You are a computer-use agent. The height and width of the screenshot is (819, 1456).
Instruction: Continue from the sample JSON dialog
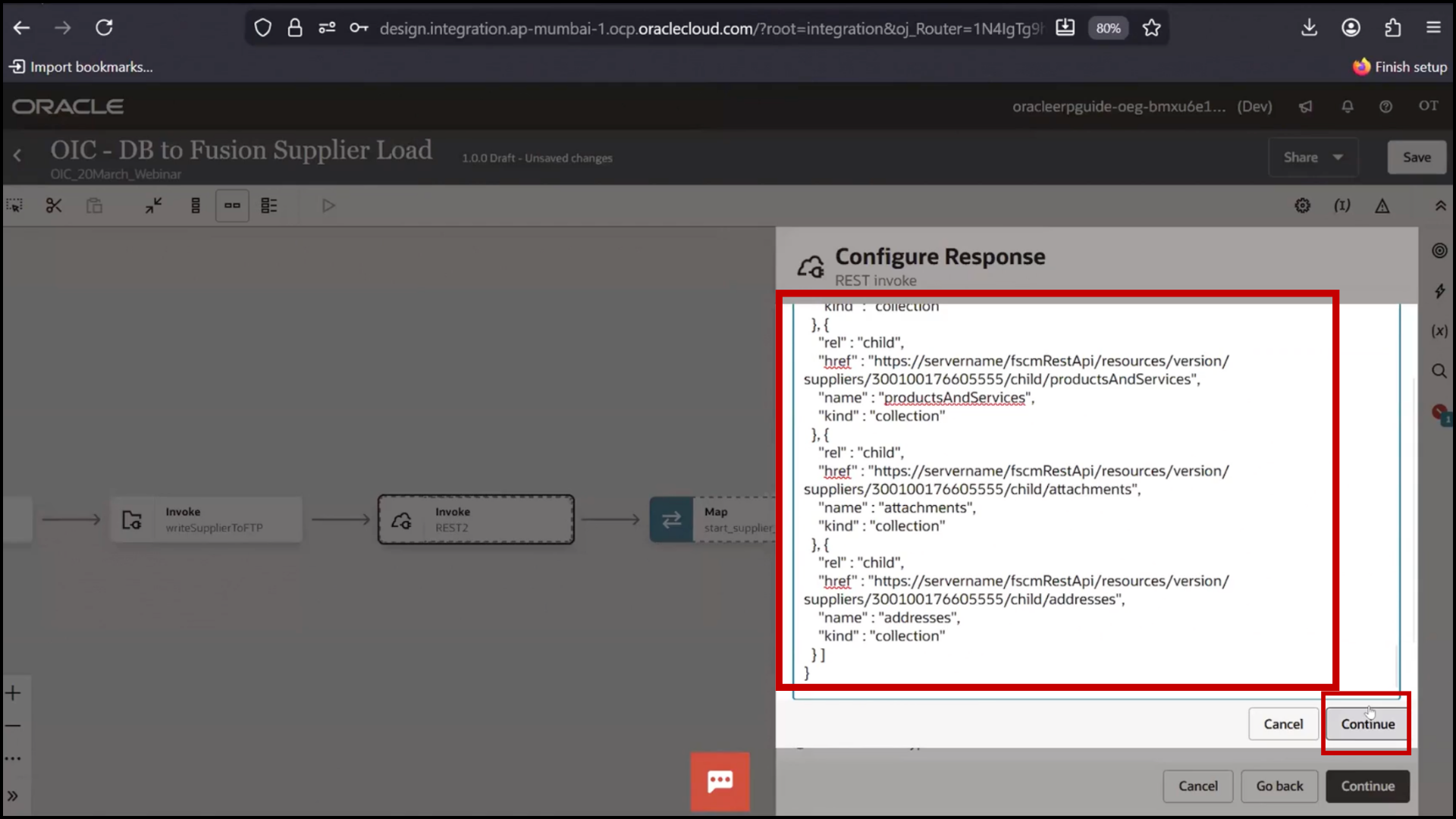1367,724
